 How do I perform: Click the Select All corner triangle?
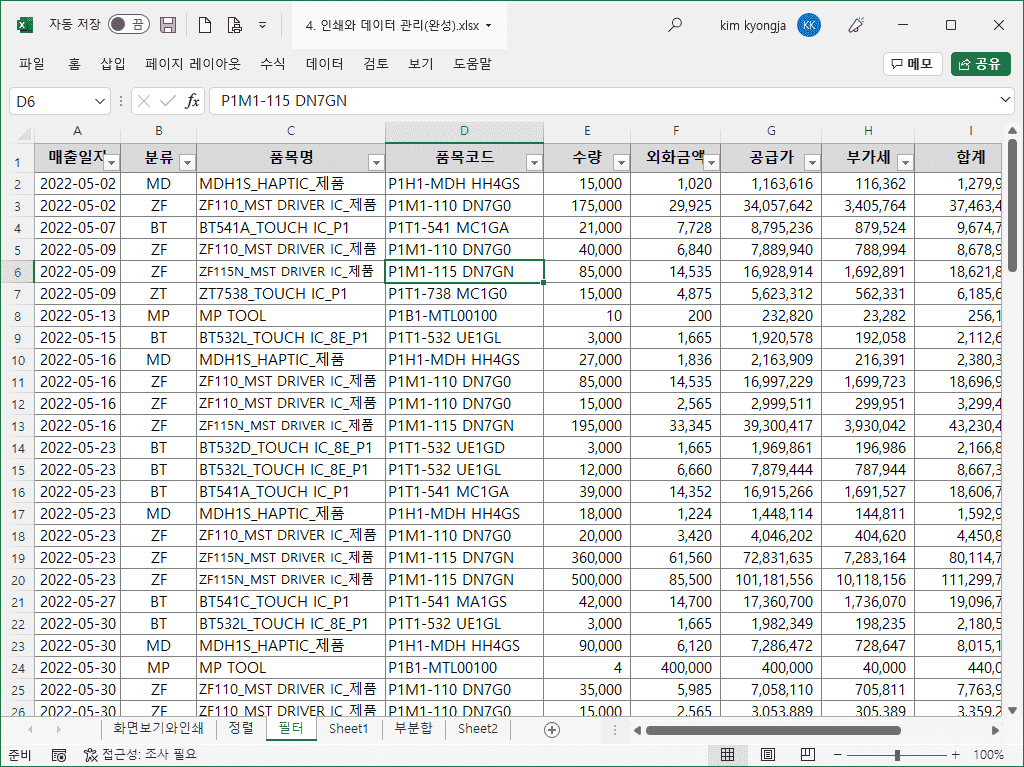[x=24, y=133]
